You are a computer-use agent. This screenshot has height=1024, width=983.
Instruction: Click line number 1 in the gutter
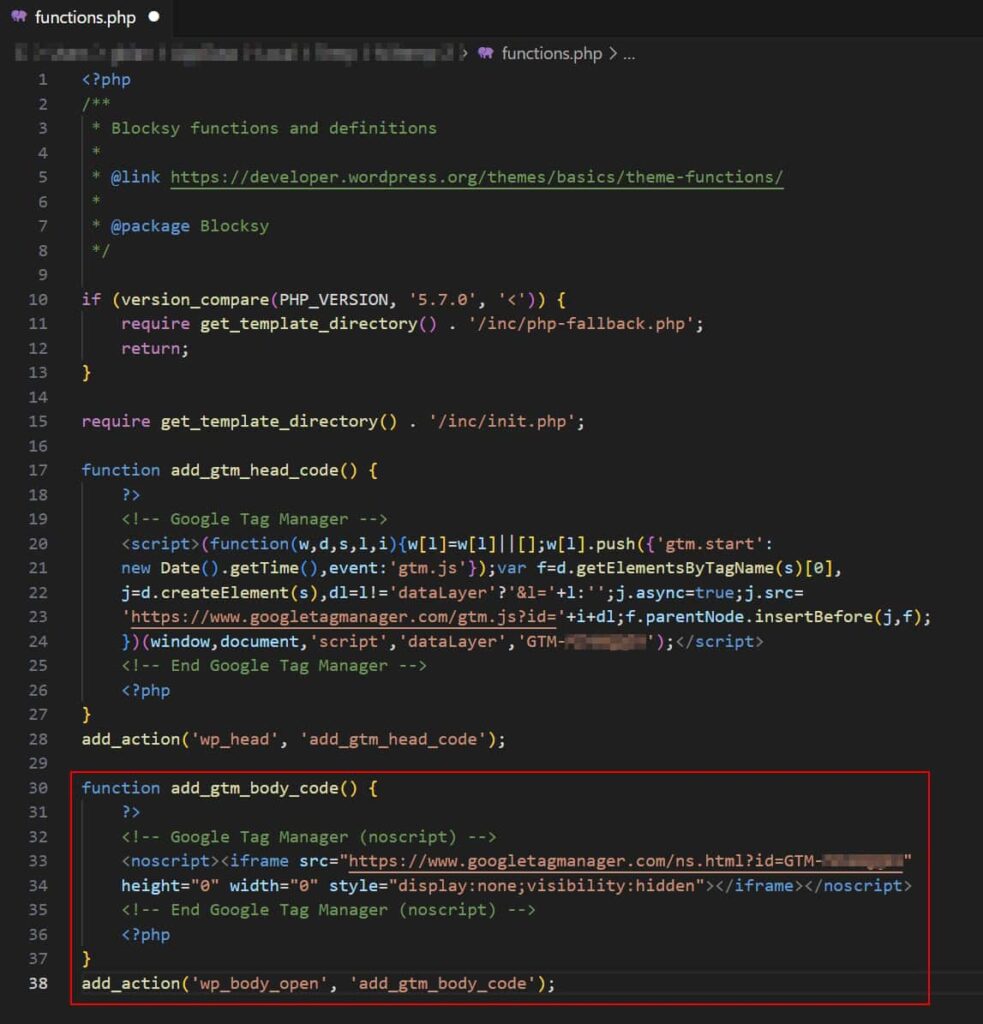click(x=41, y=79)
